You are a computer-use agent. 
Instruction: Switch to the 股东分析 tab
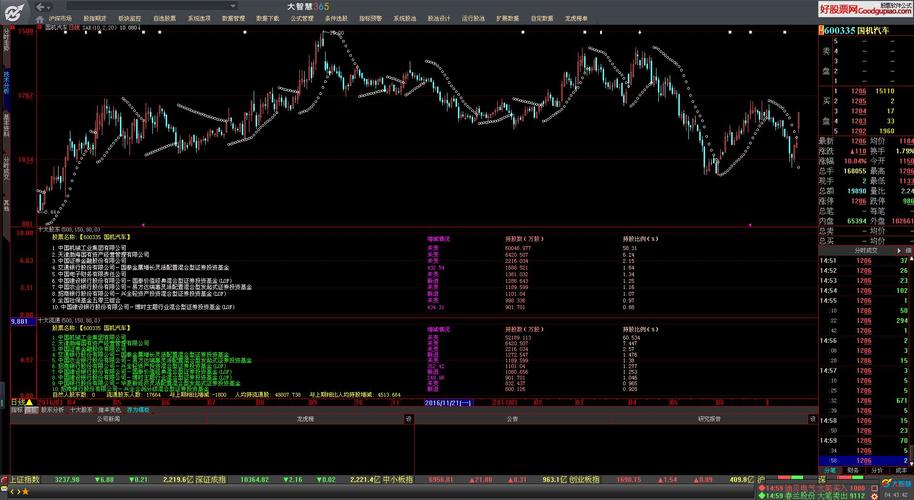pos(52,410)
